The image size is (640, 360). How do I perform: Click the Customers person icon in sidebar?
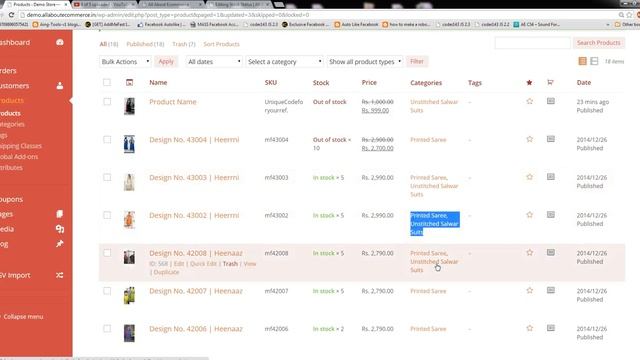click(x=60, y=86)
